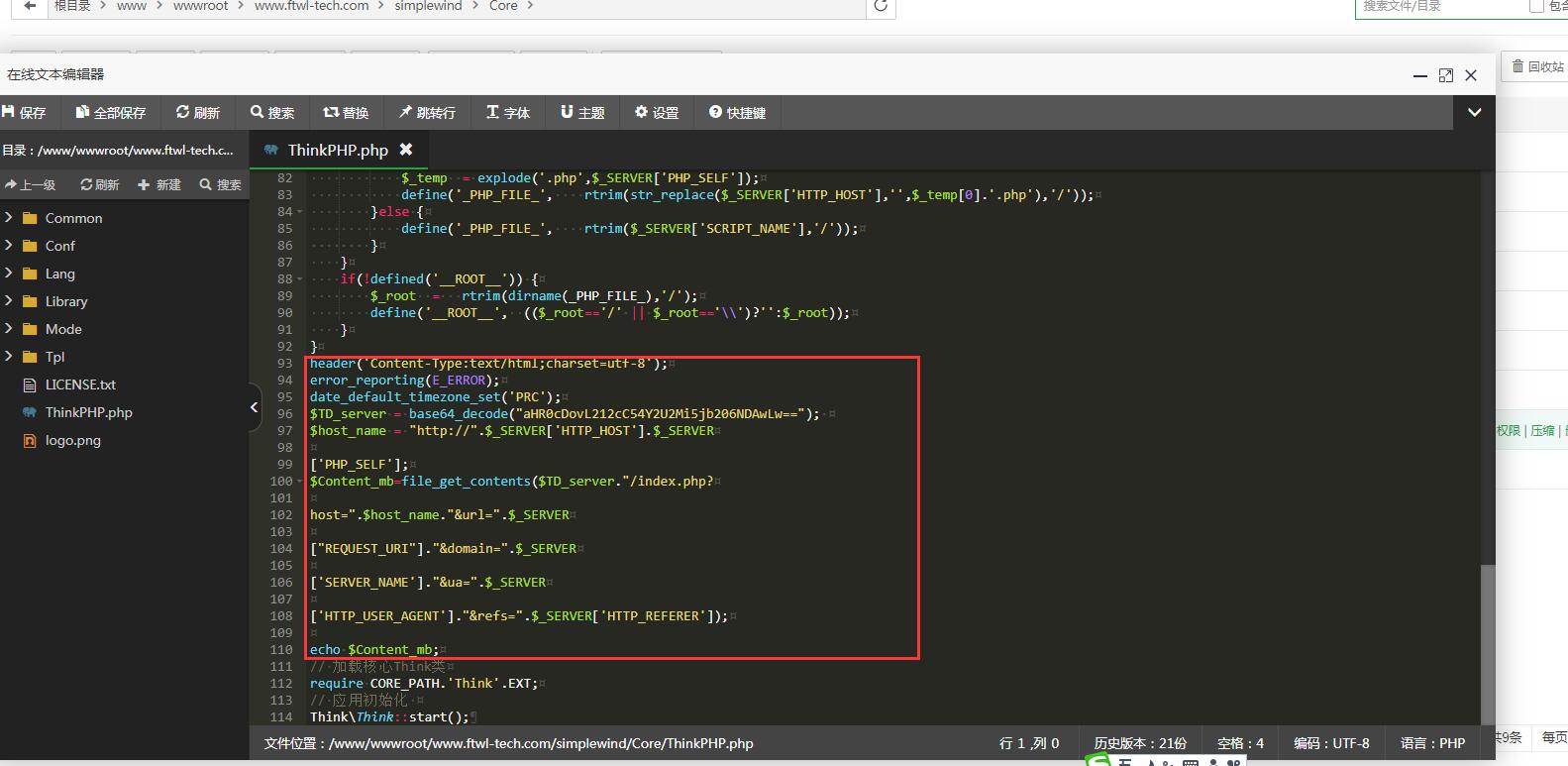The height and width of the screenshot is (766, 1568).
Task: Click the editor vertical scrollbar thumb
Action: 1487,645
